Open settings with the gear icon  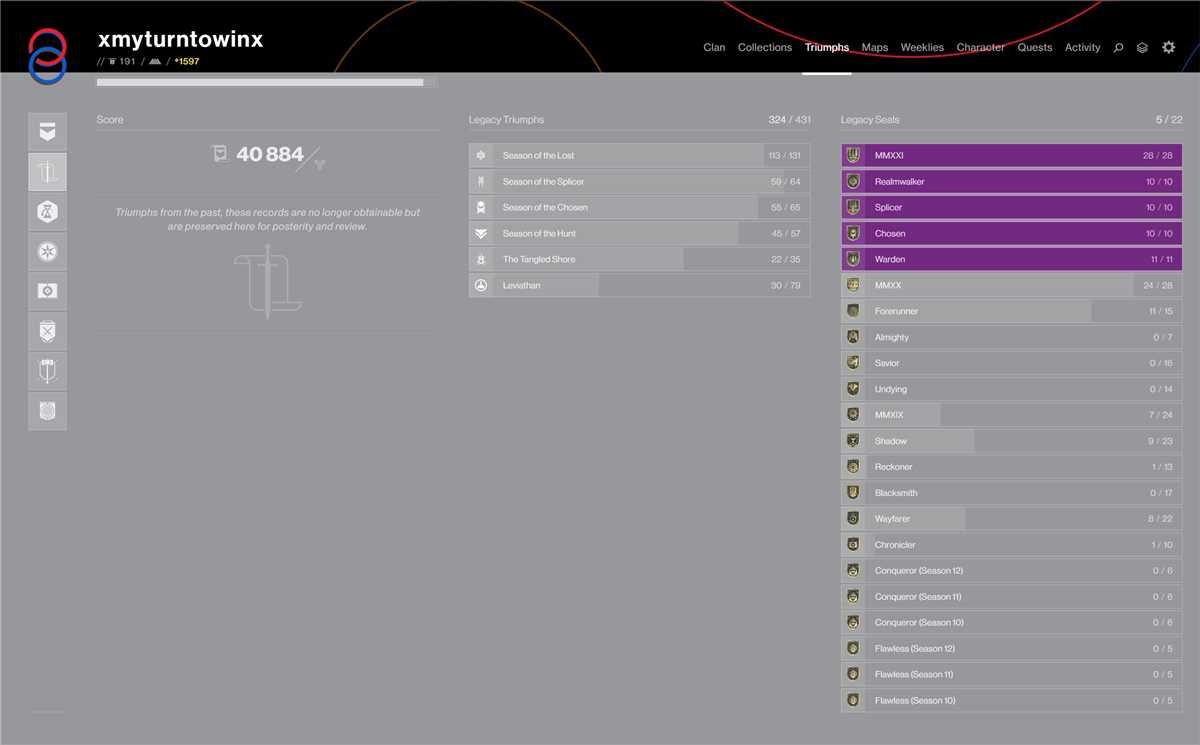[x=1168, y=47]
